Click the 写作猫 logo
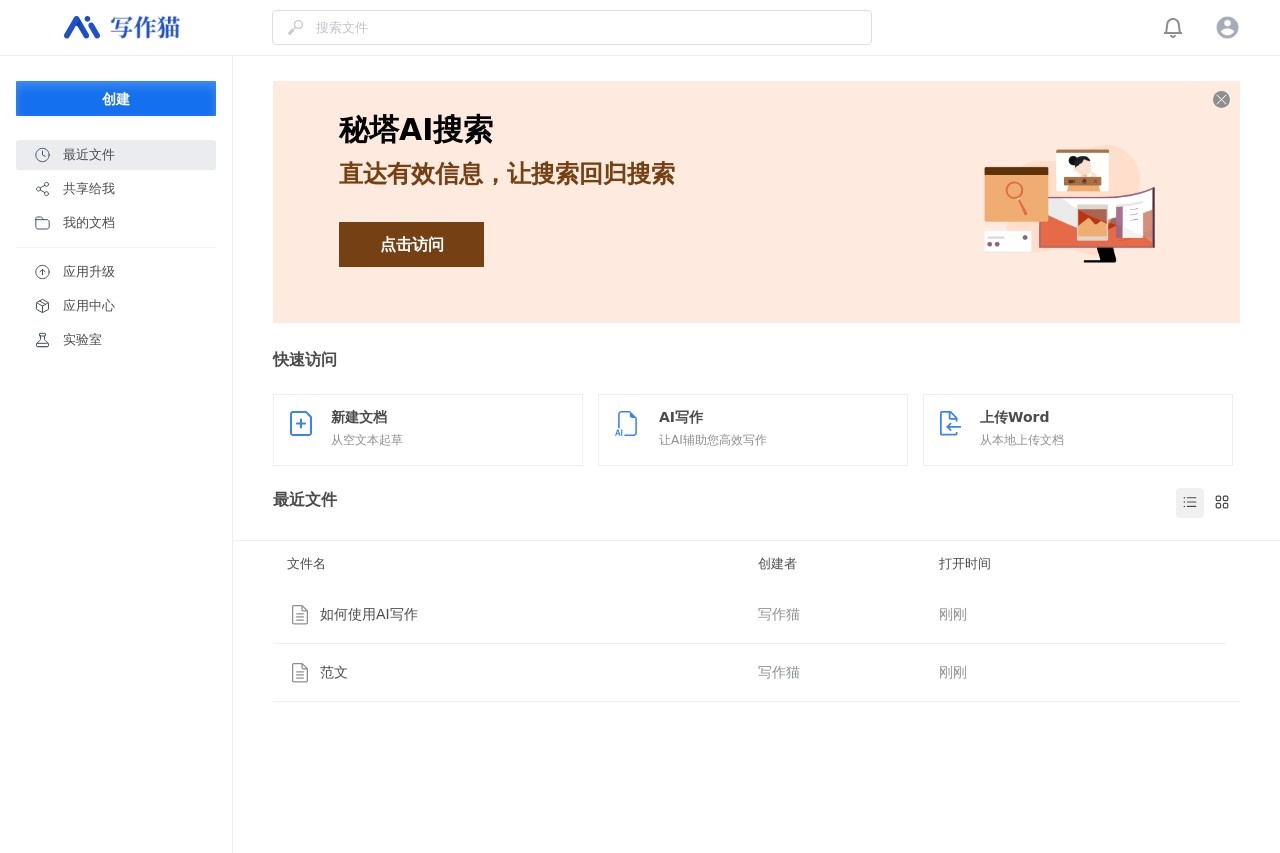This screenshot has height=853, width=1280. 122,28
